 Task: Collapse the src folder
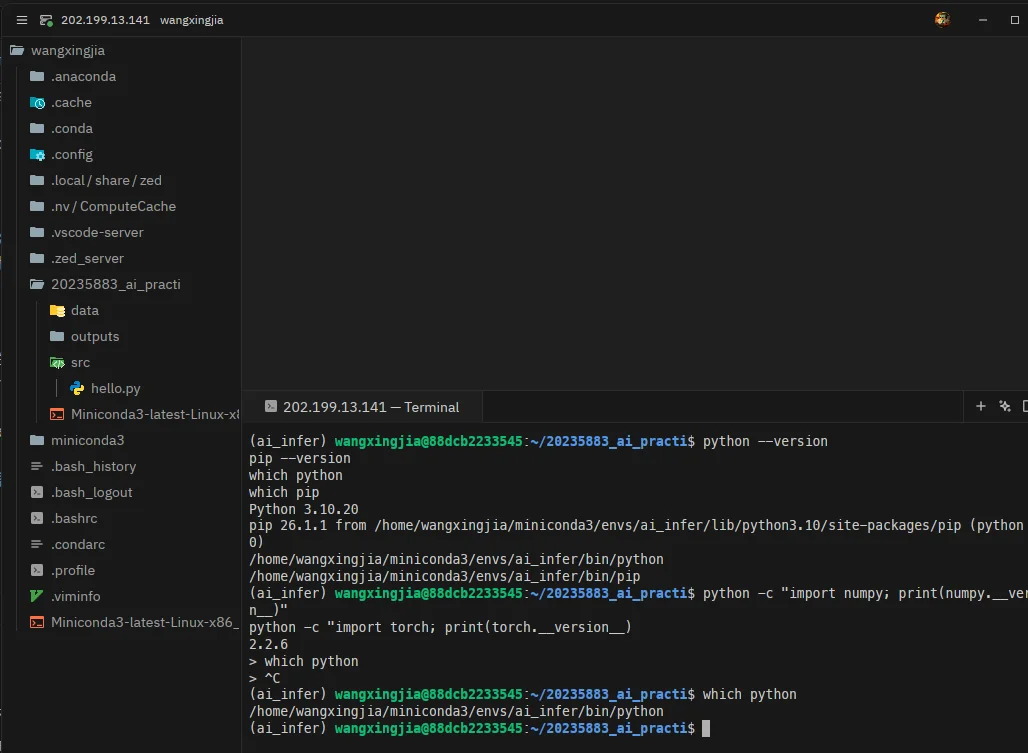[80, 362]
